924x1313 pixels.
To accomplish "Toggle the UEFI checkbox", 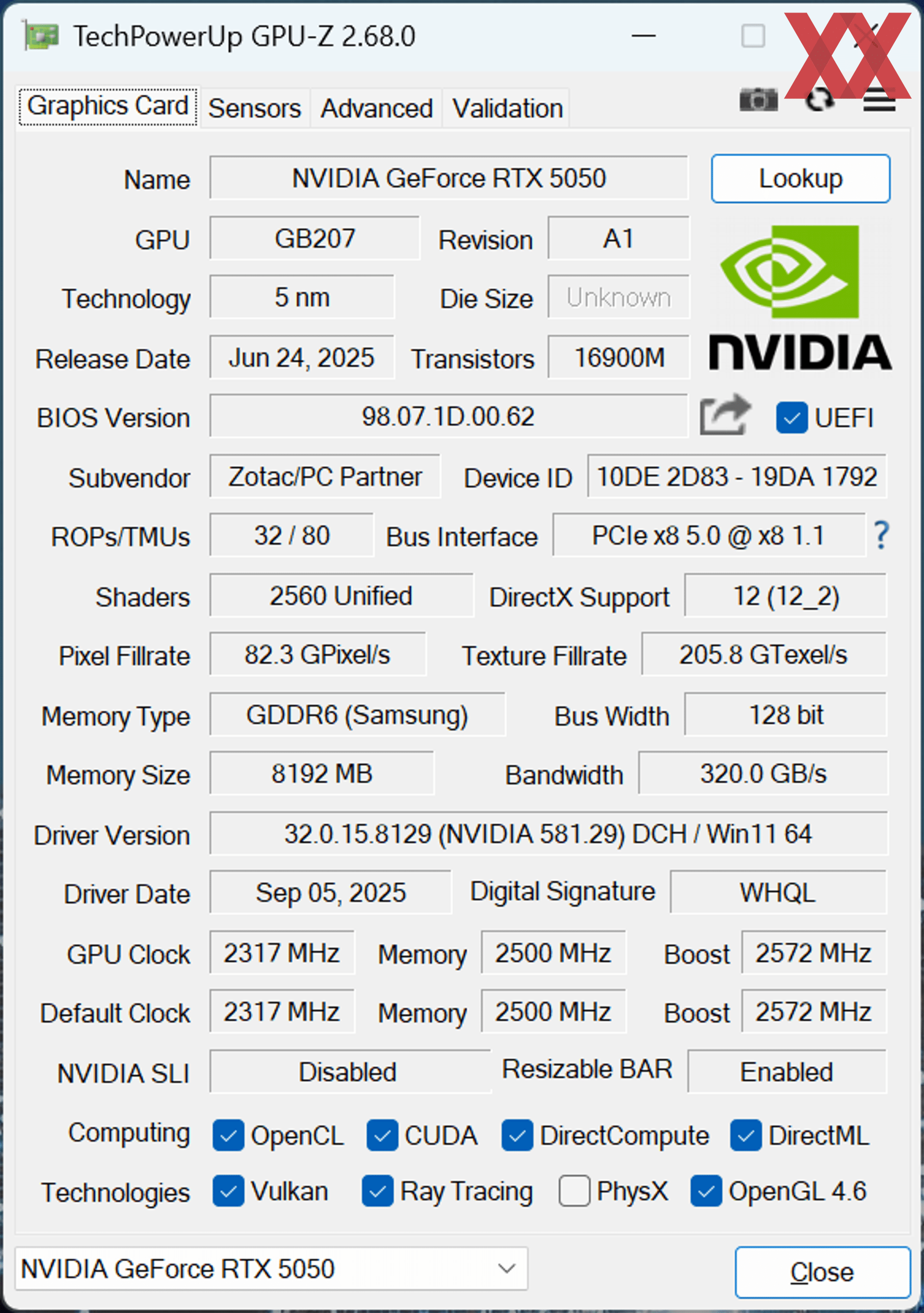I will click(x=791, y=418).
